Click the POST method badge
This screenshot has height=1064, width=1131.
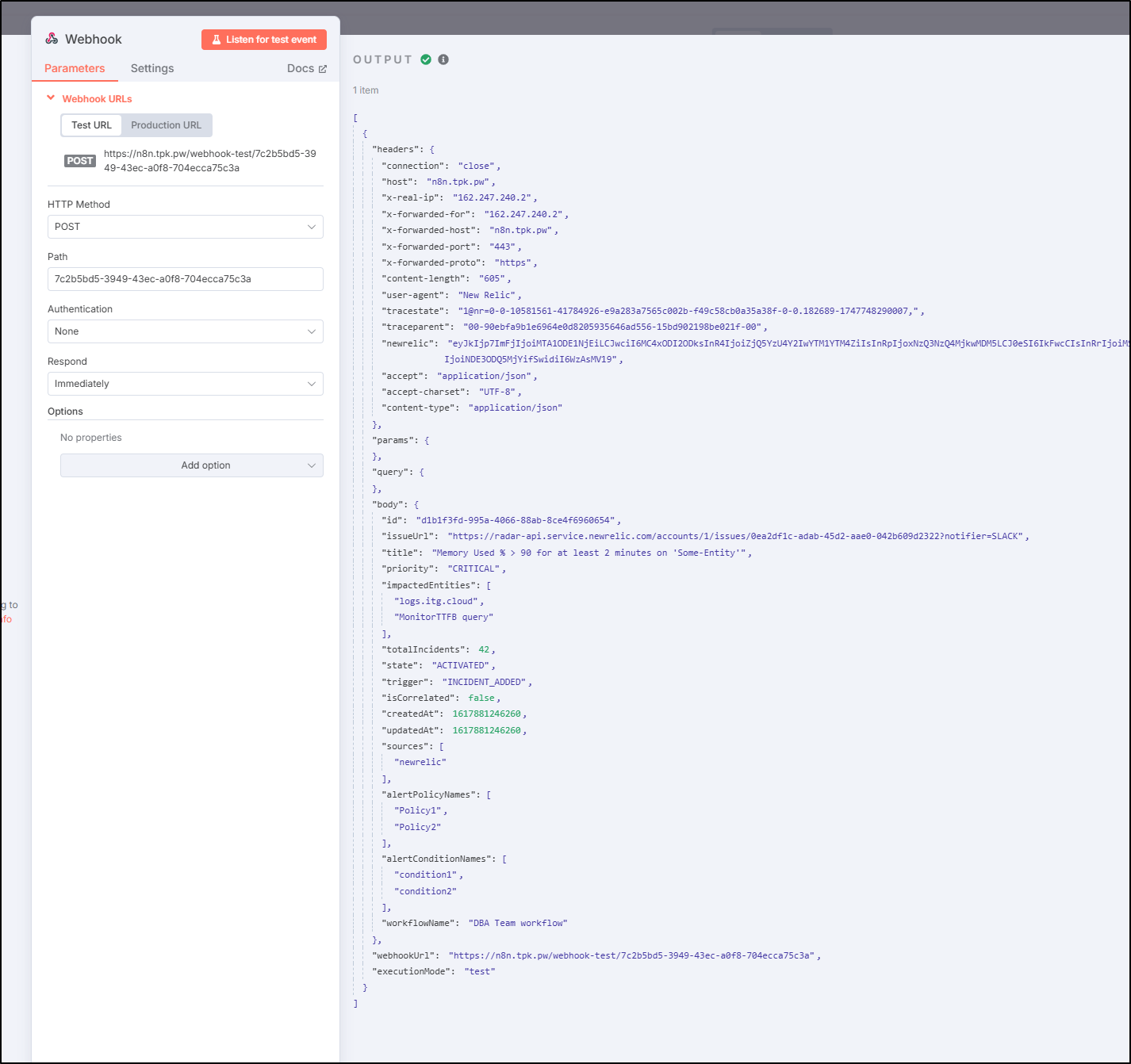[x=80, y=161]
